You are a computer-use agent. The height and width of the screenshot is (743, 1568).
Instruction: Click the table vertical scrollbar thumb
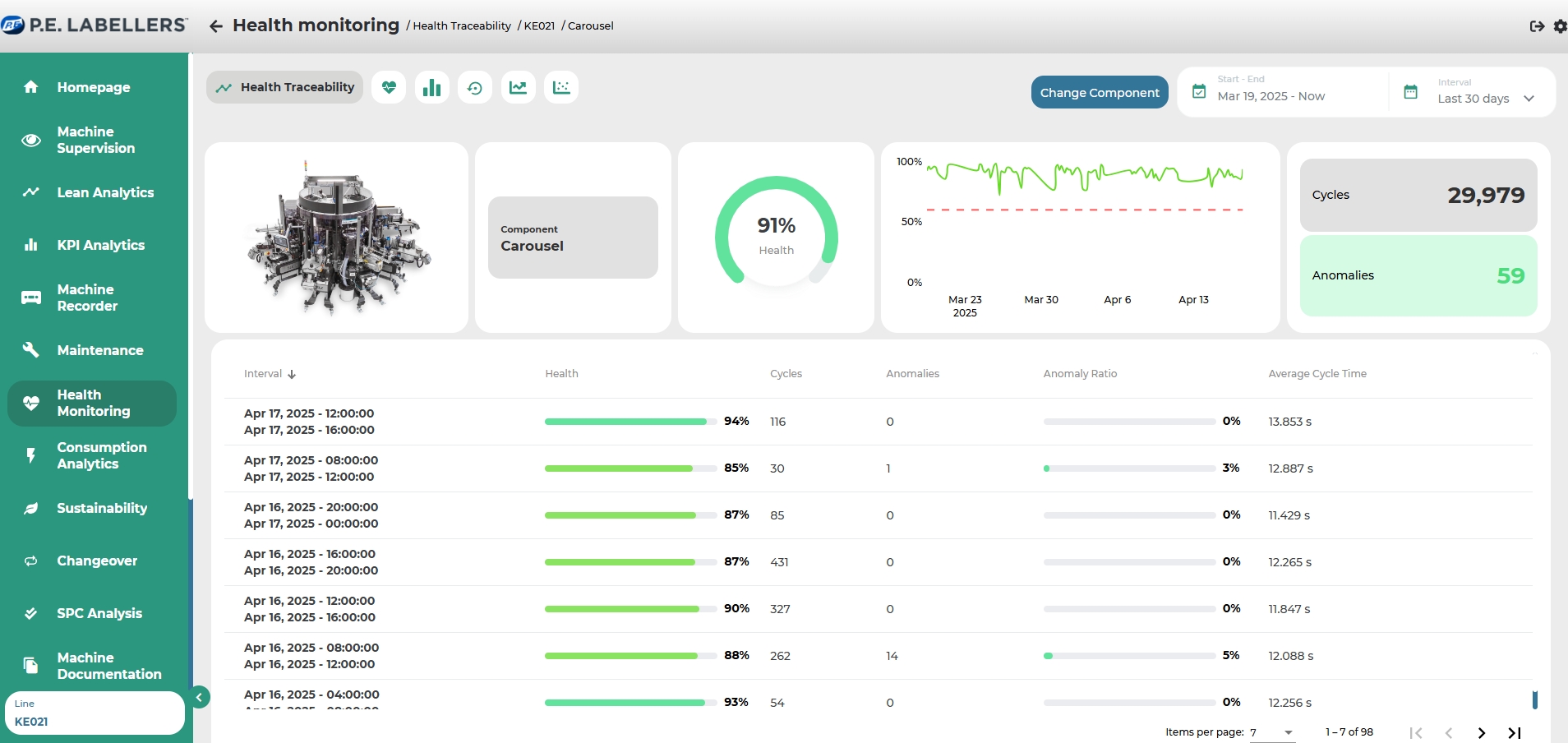(1534, 699)
